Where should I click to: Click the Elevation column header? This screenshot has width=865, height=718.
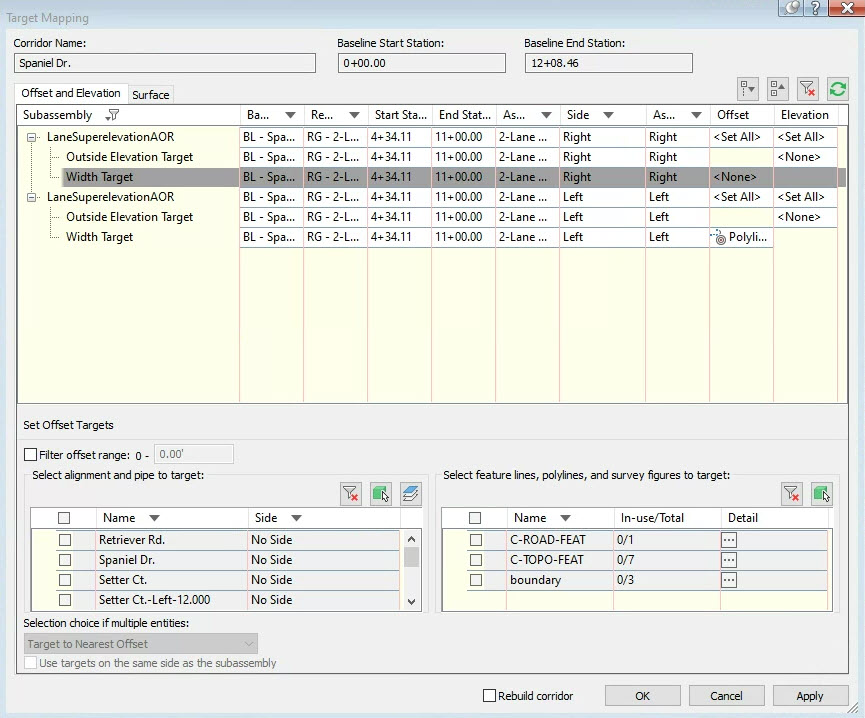point(805,115)
